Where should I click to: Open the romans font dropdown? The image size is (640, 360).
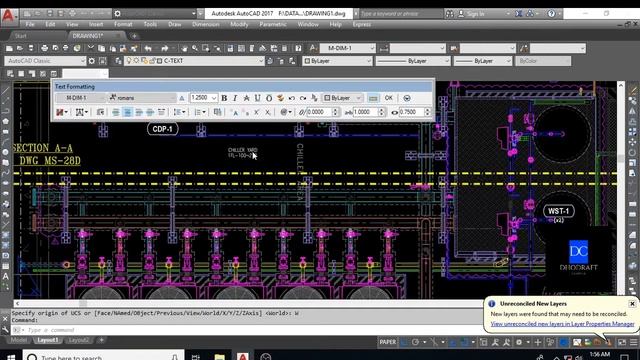tap(142, 98)
